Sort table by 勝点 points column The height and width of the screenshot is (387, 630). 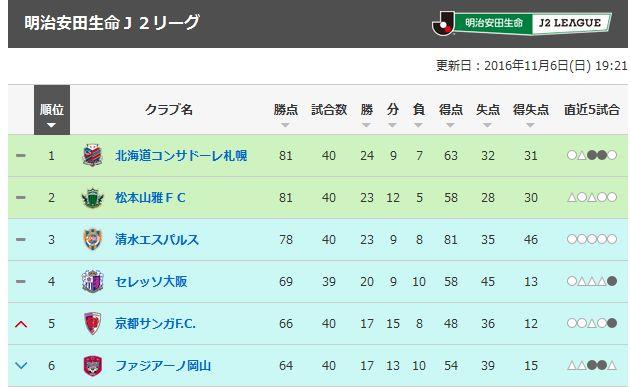[x=286, y=114]
